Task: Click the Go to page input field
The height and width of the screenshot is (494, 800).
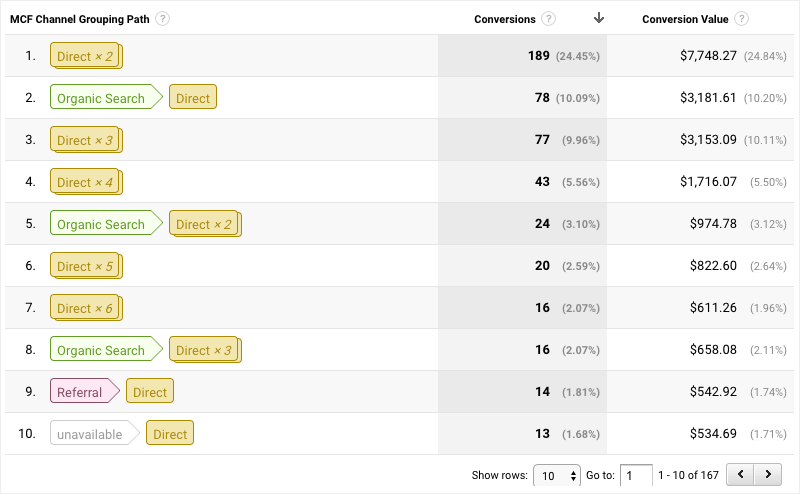Action: (636, 474)
